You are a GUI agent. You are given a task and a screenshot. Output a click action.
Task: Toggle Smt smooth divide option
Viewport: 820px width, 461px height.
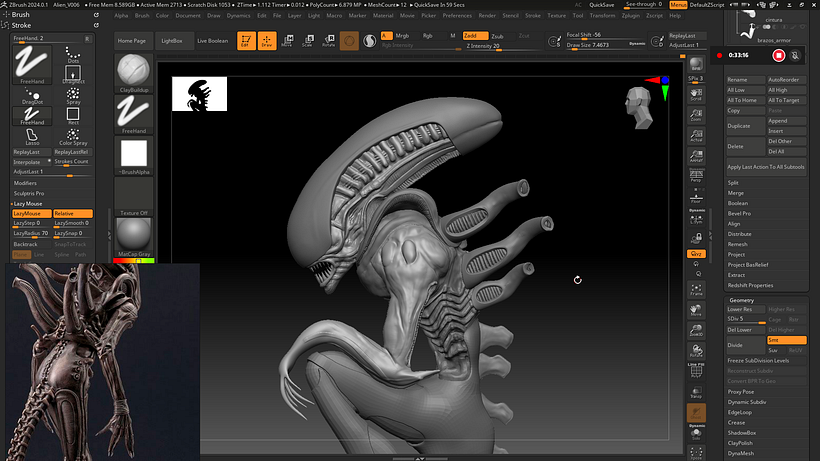[x=787, y=340]
